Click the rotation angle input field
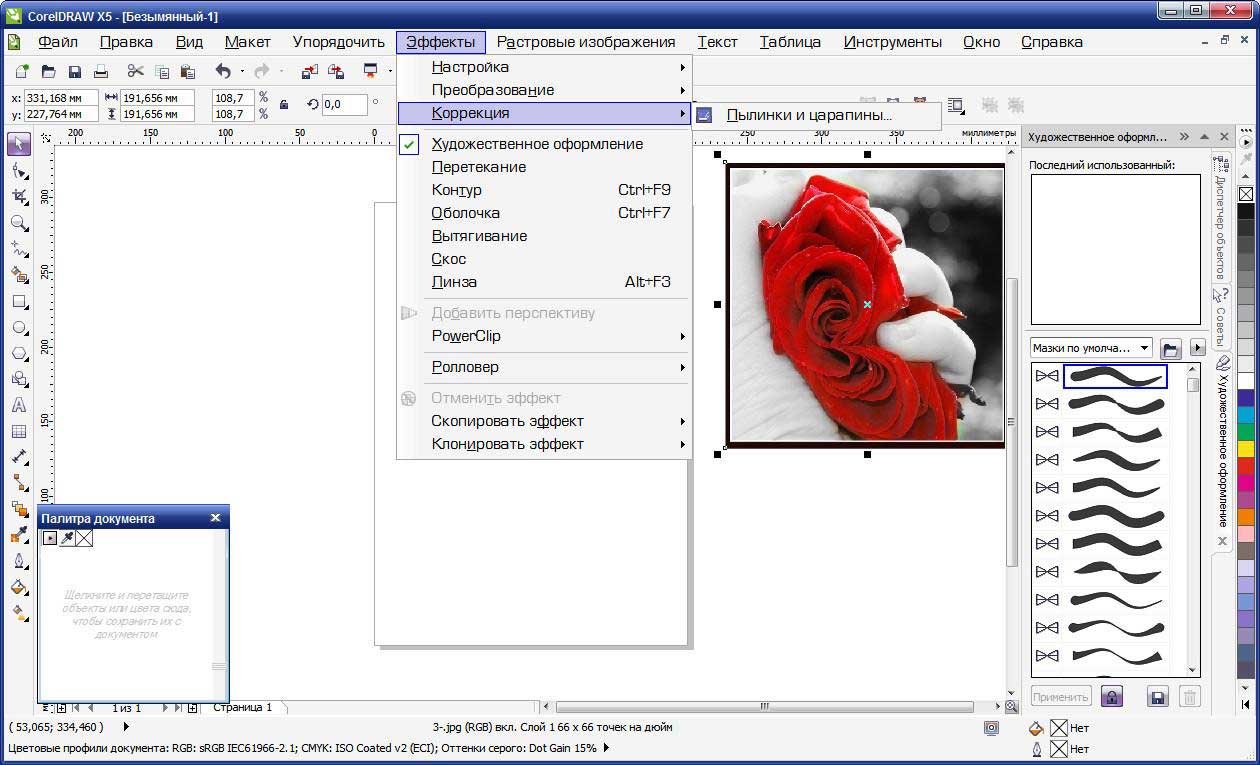Screen dimensions: 1260x765 344,104
